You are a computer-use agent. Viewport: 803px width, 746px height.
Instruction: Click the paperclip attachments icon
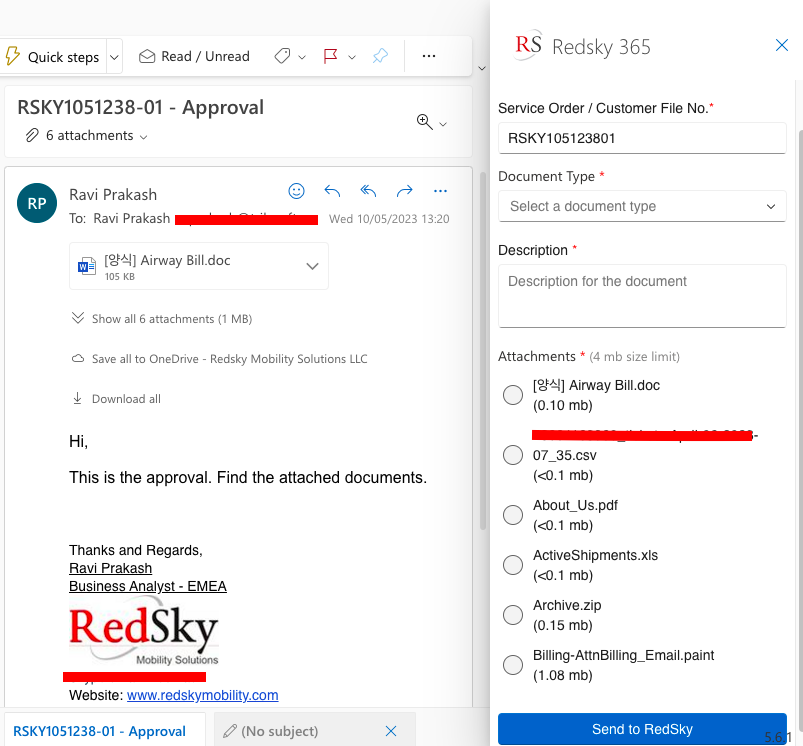click(x=32, y=135)
